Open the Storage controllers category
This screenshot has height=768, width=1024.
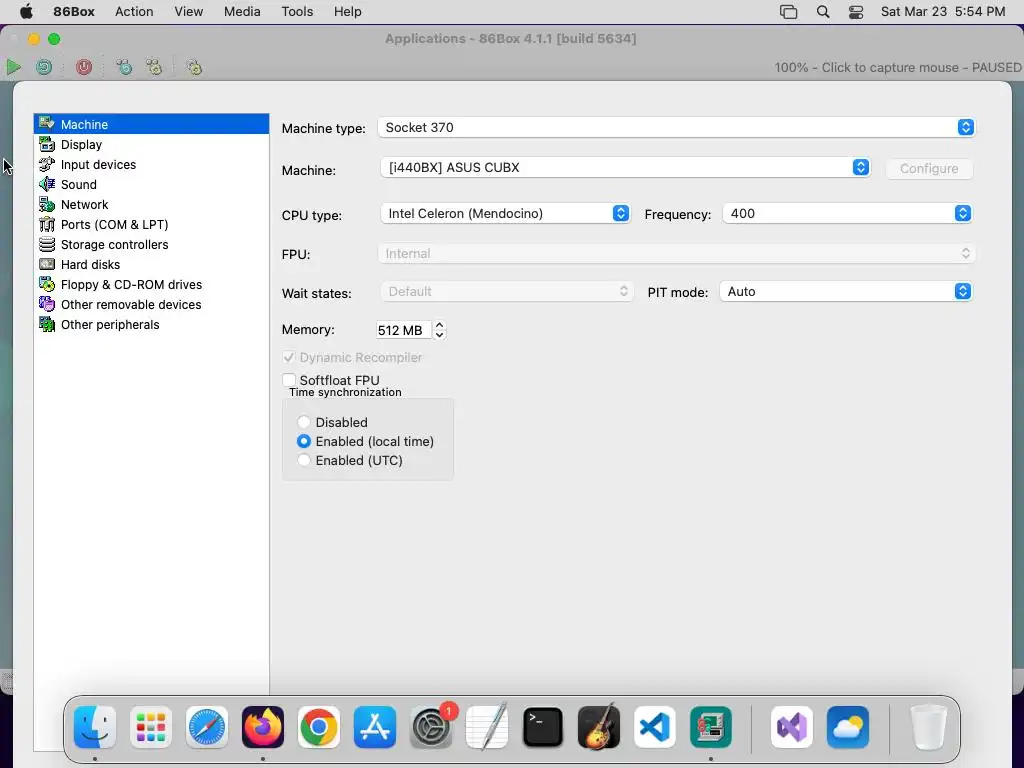coord(152,244)
